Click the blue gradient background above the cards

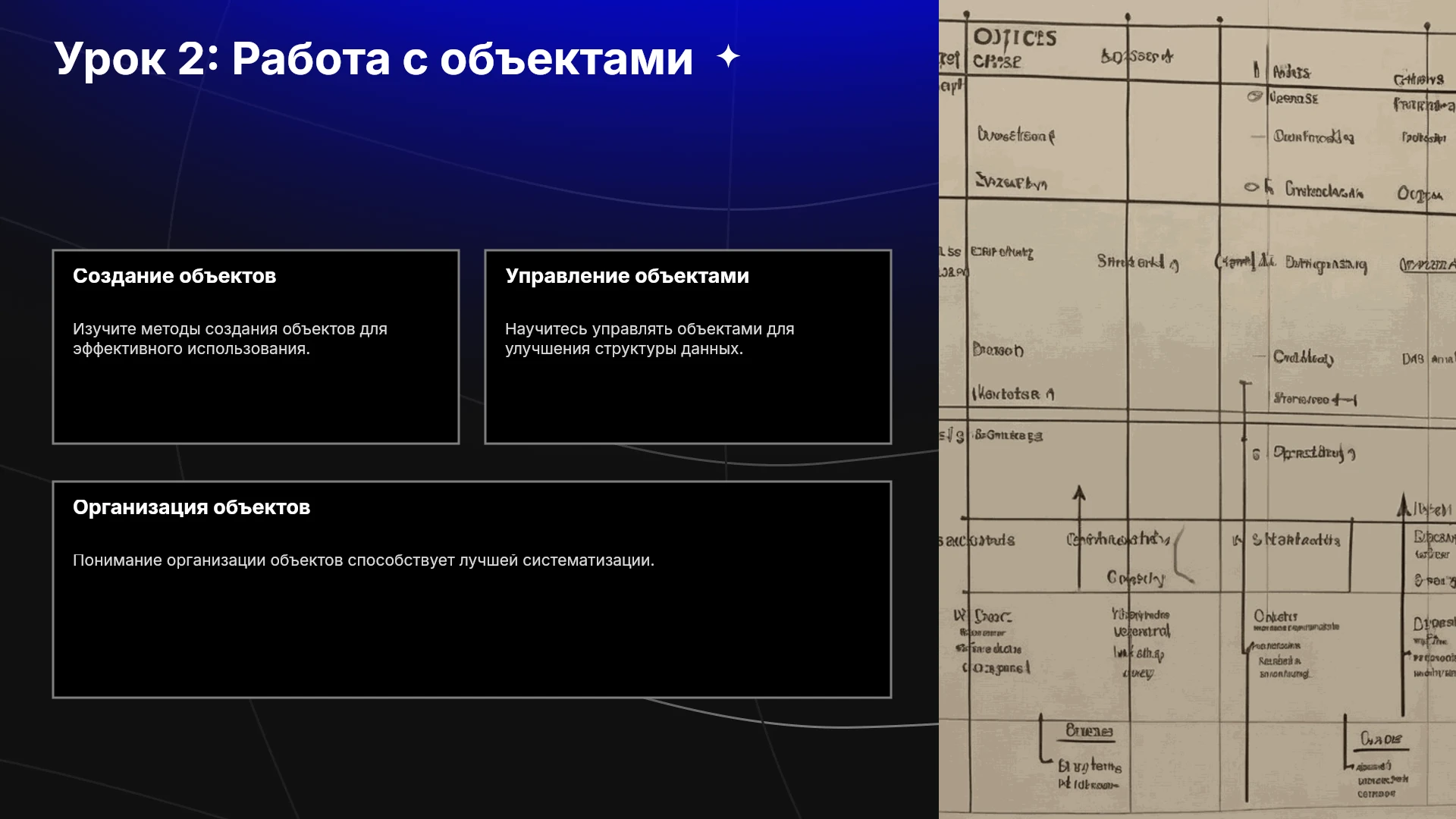470,167
